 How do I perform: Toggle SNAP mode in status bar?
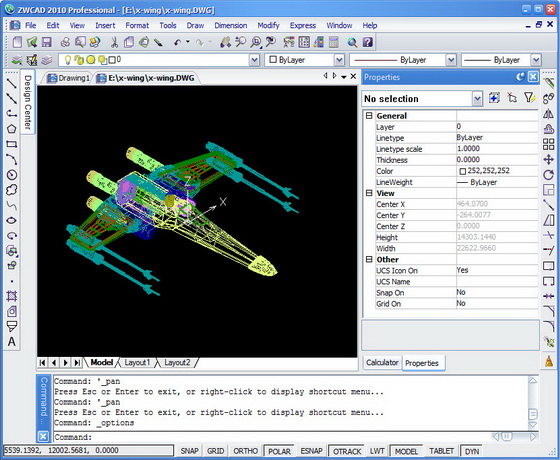pyautogui.click(x=189, y=451)
